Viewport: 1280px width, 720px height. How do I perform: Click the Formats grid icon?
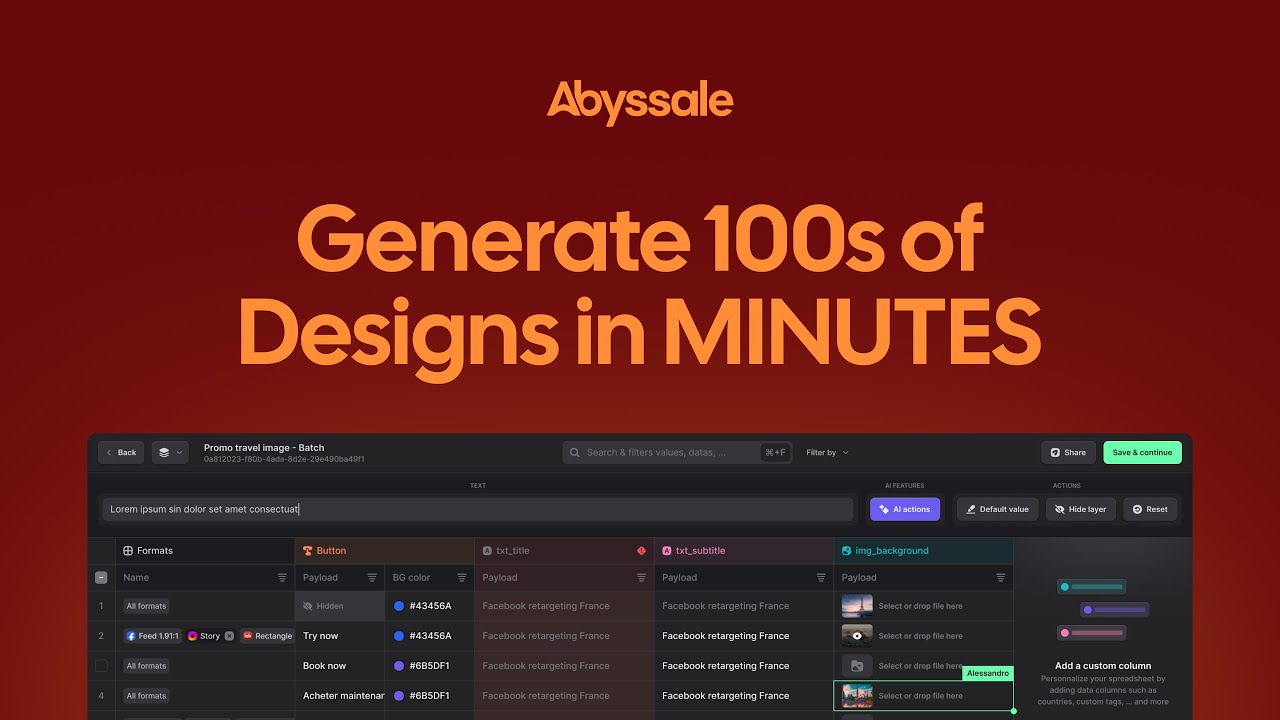coord(128,551)
